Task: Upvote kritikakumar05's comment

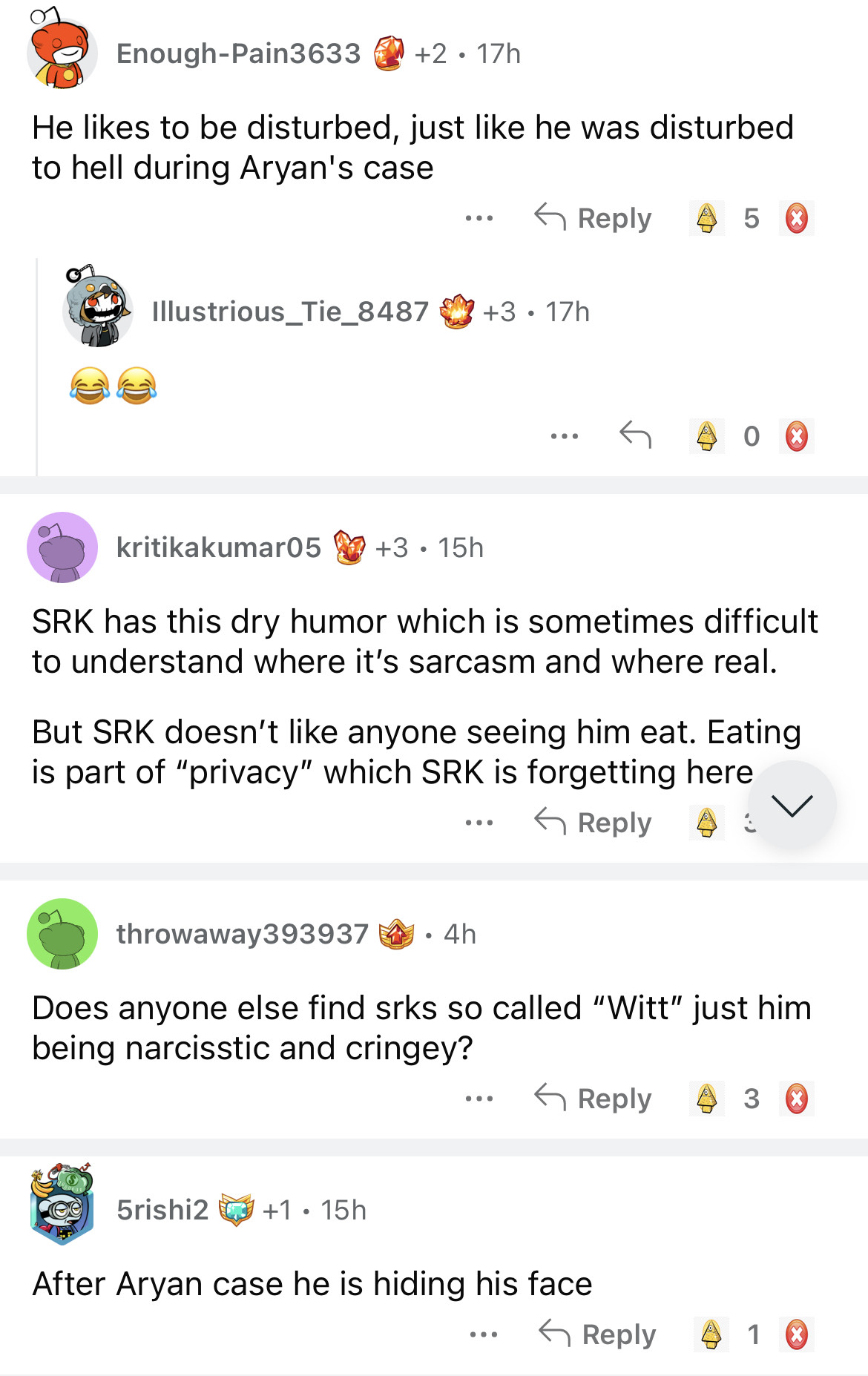Action: pos(707,823)
